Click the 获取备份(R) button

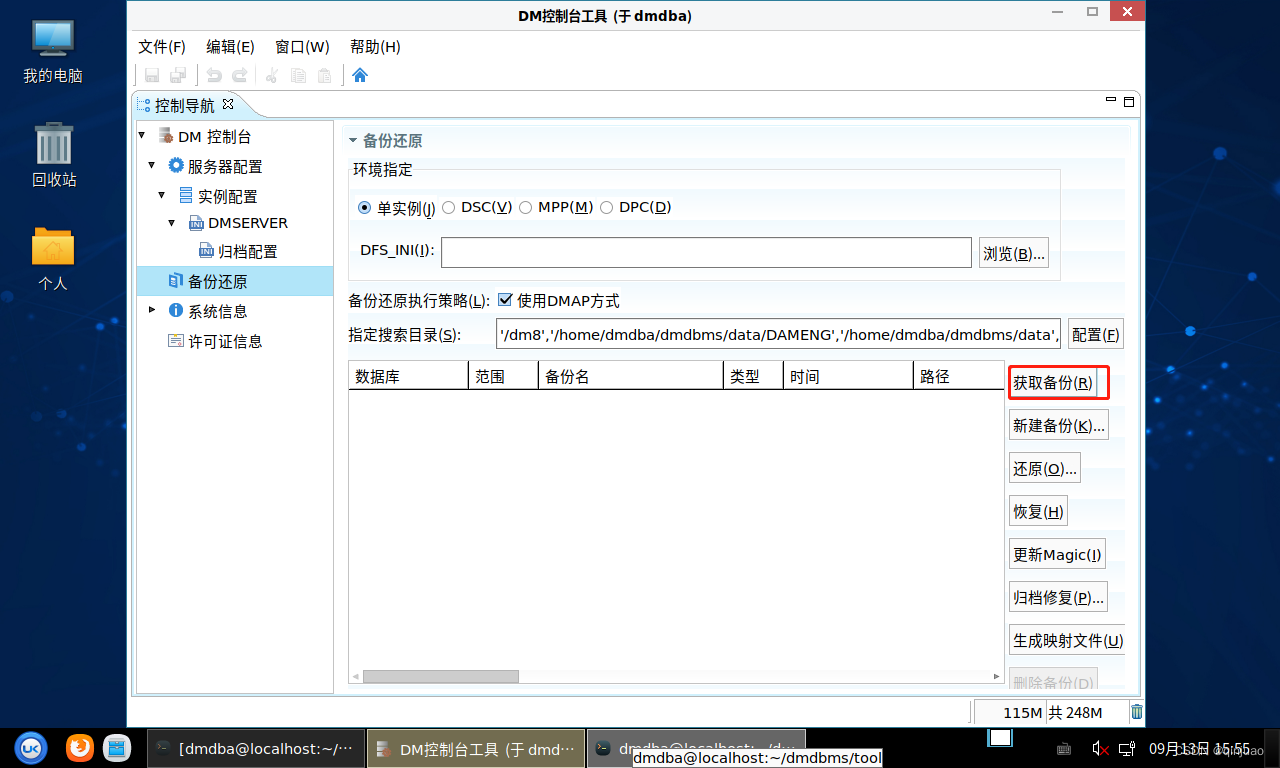coord(1053,383)
